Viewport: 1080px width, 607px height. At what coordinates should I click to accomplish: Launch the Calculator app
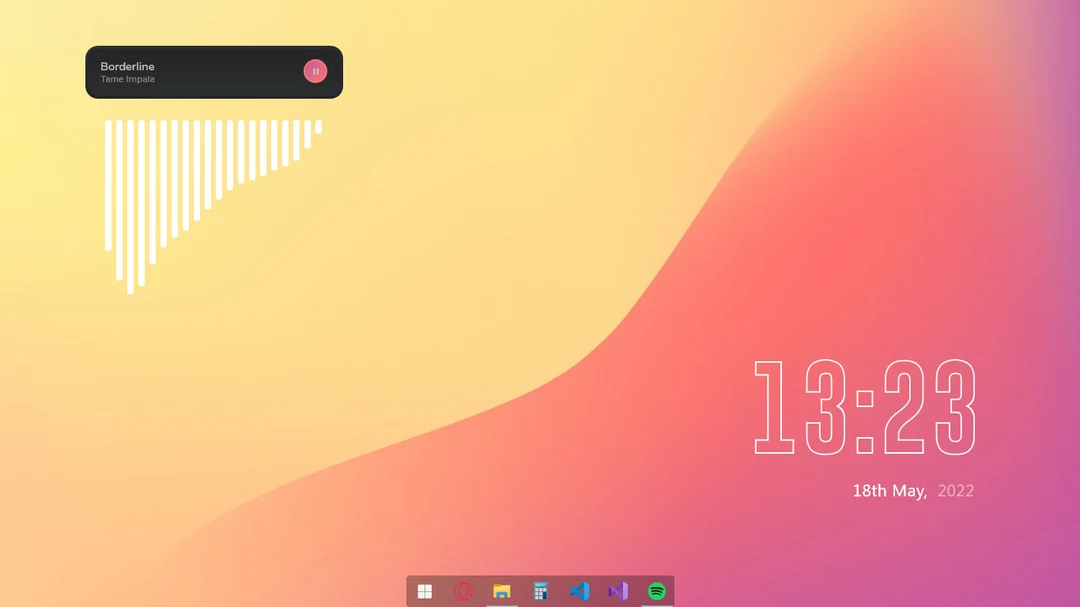coord(540,591)
